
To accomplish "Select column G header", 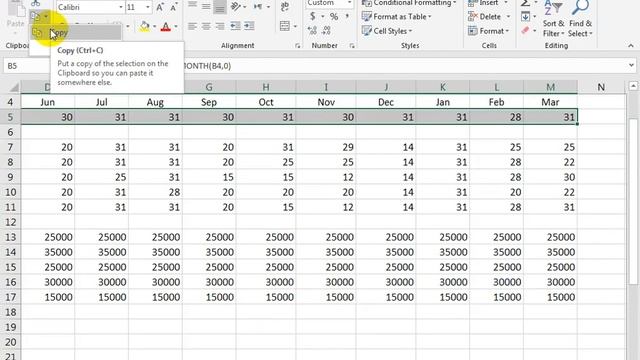I will tap(209, 87).
